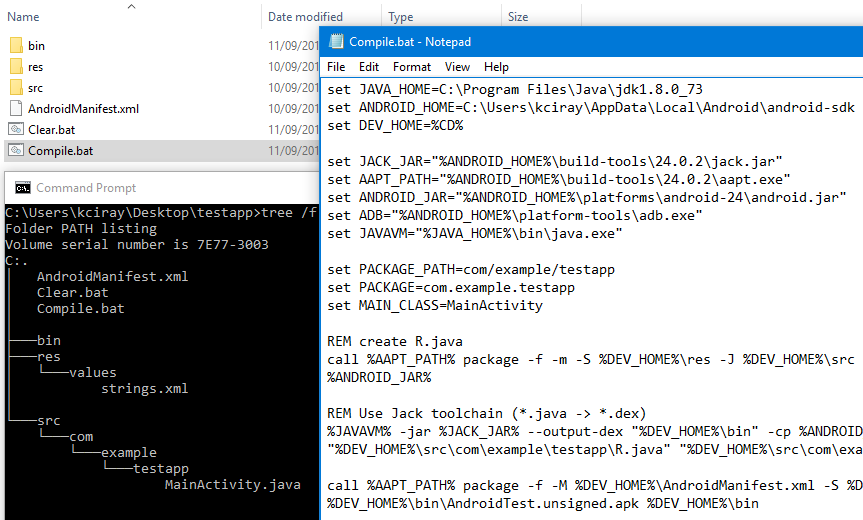Click the Command Prompt window icon
The image size is (863, 520).
click(23, 188)
